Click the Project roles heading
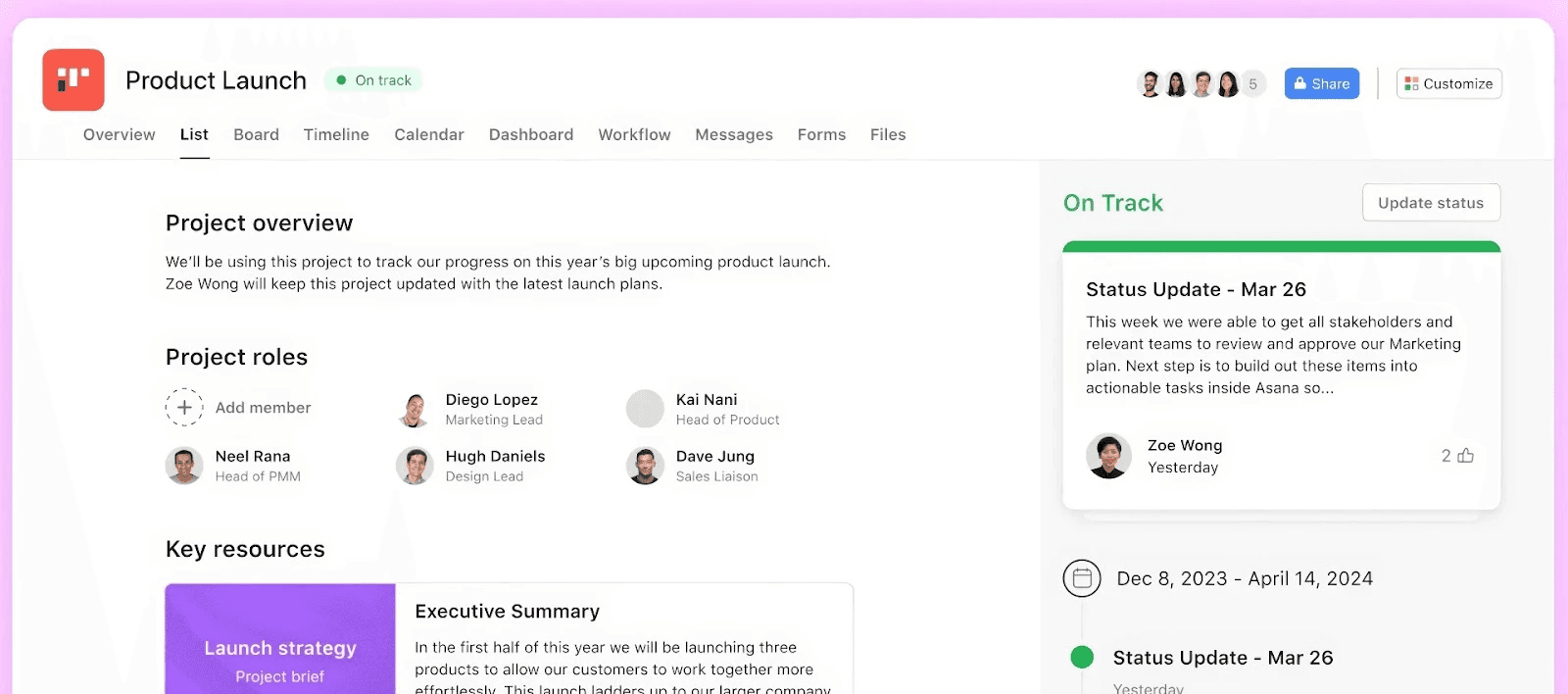The width and height of the screenshot is (1568, 694). [x=236, y=357]
